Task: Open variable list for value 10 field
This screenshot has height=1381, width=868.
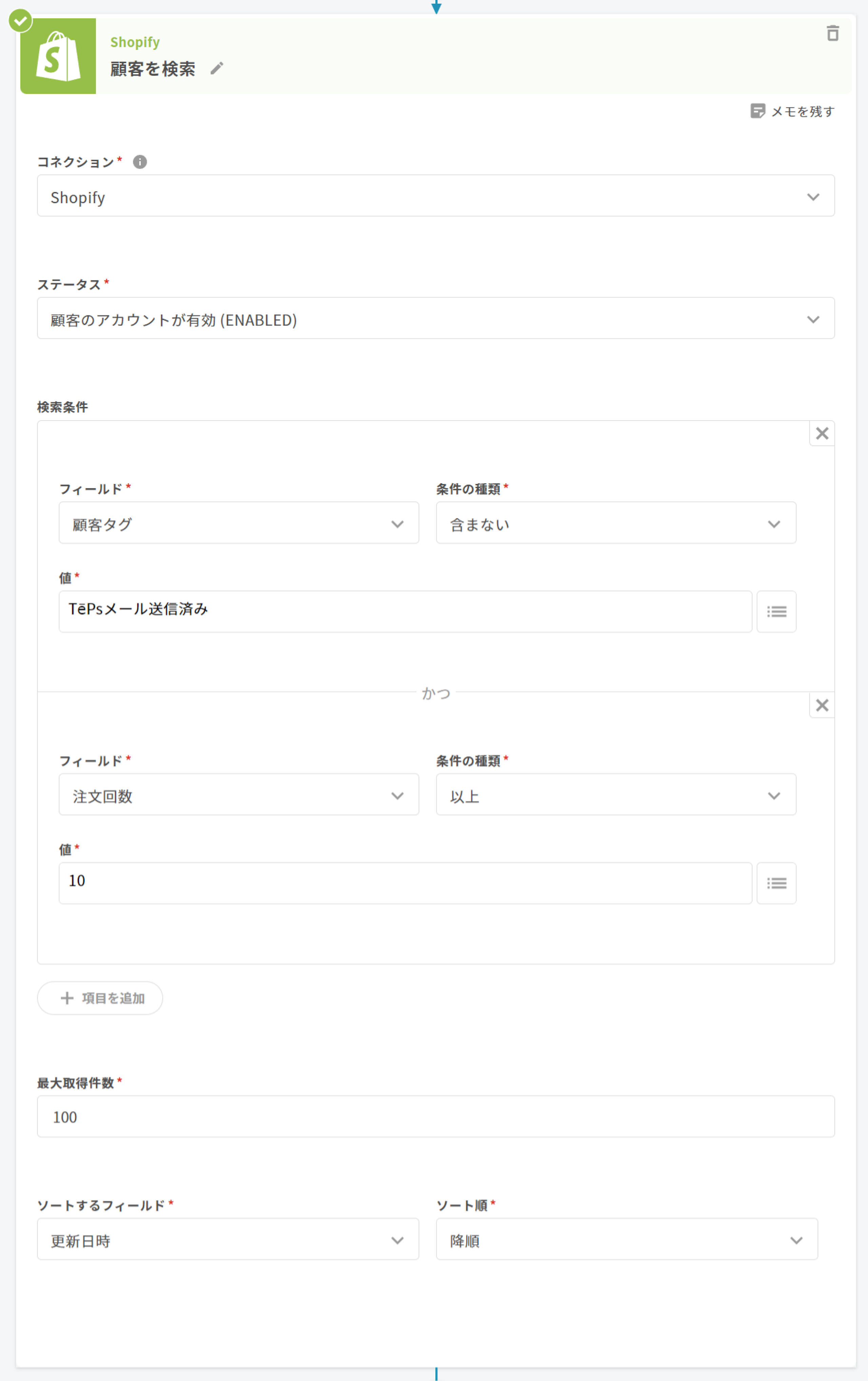Action: point(776,883)
